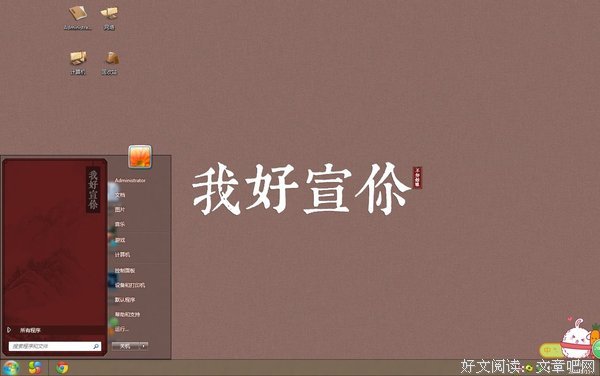Open 图片 Pictures in Start menu
The height and width of the screenshot is (376, 600).
coord(120,210)
